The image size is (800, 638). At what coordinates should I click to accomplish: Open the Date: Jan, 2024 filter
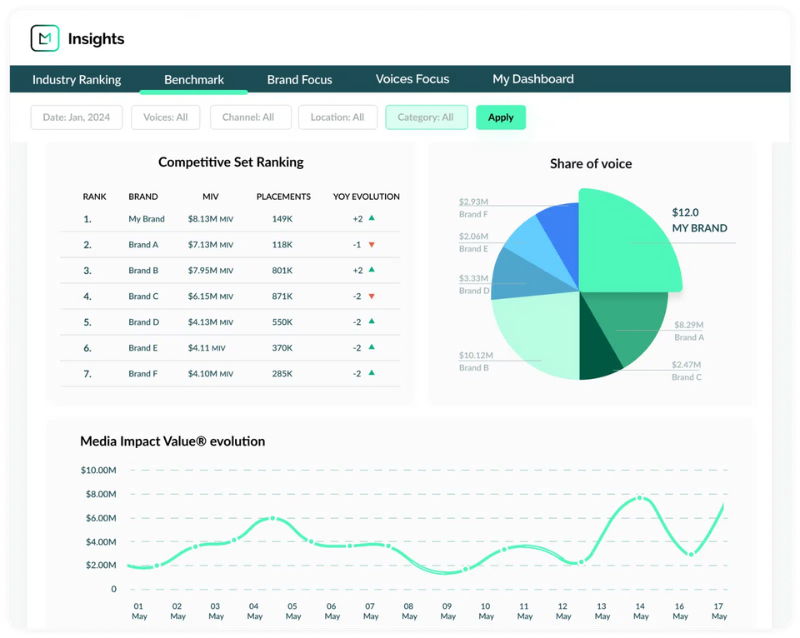click(x=76, y=117)
